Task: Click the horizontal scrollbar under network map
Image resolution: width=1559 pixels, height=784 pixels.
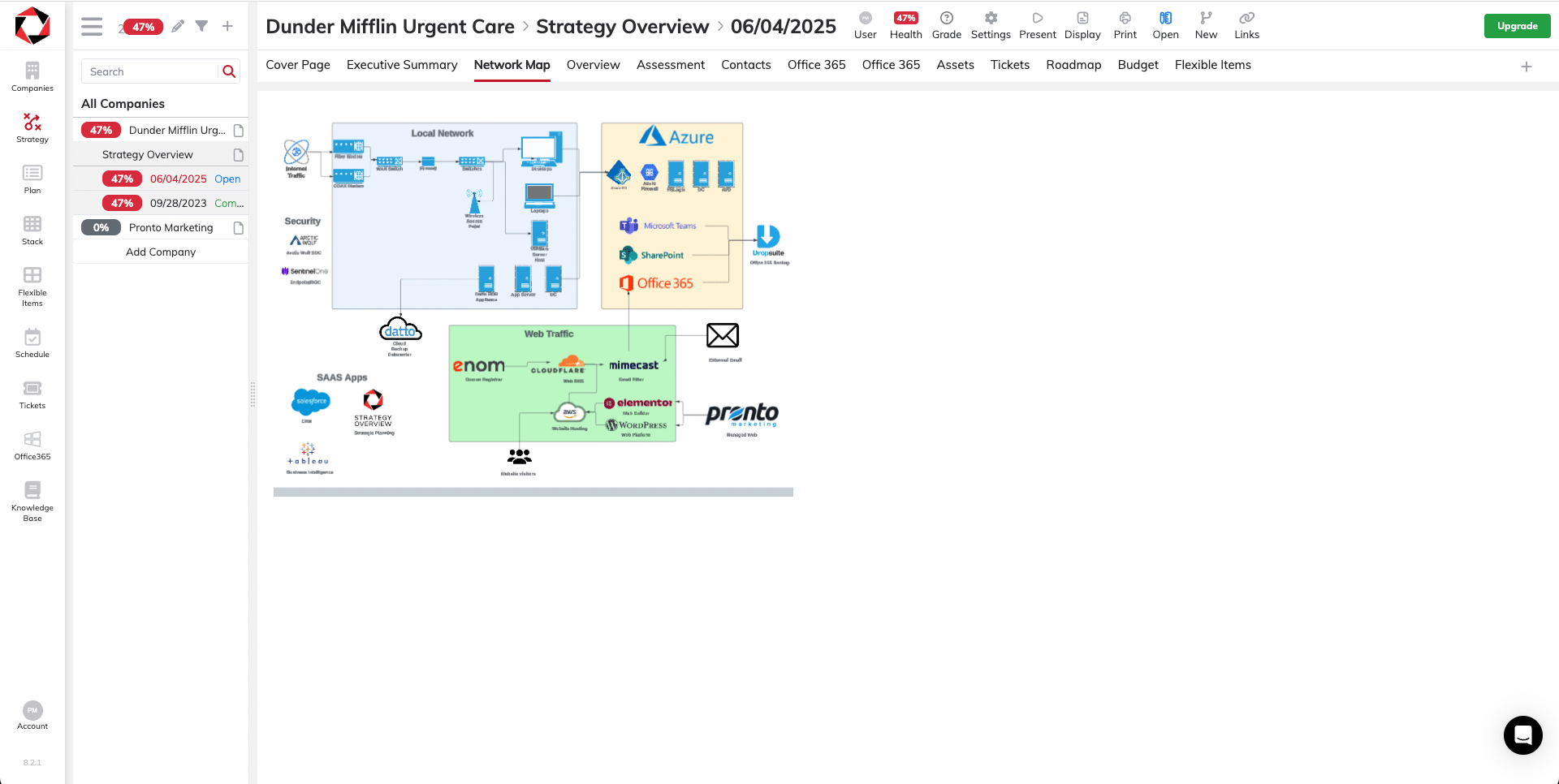Action: click(x=533, y=492)
